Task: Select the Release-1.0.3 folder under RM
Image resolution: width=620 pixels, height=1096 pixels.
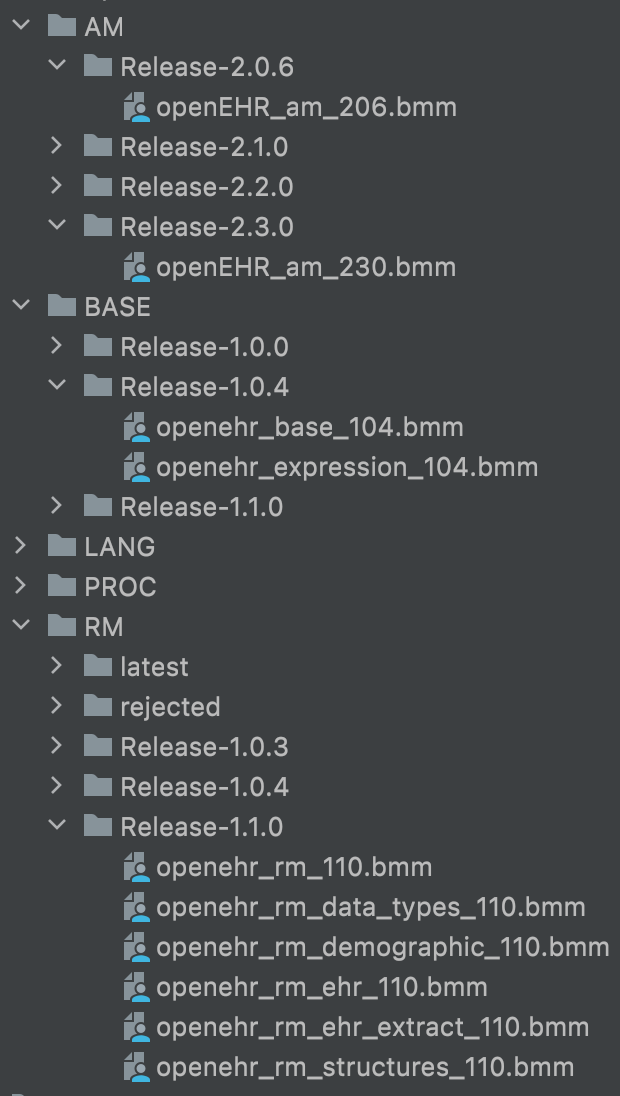Action: [x=204, y=747]
